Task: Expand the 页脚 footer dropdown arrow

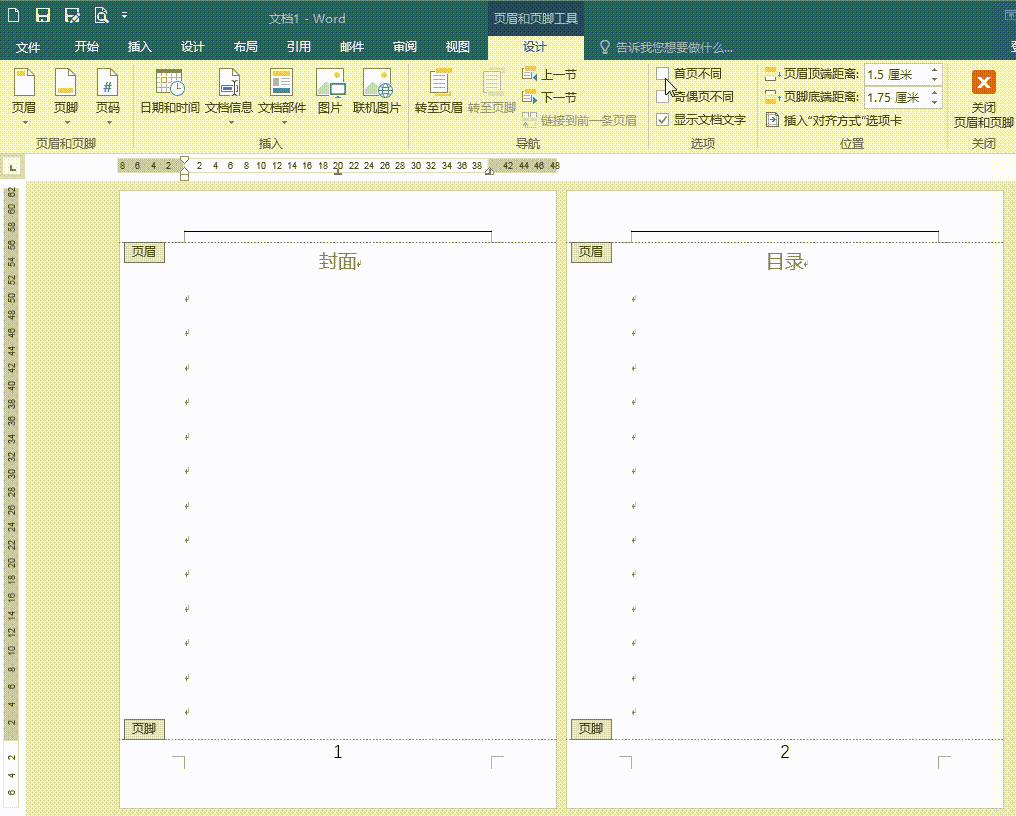Action: tap(66, 122)
